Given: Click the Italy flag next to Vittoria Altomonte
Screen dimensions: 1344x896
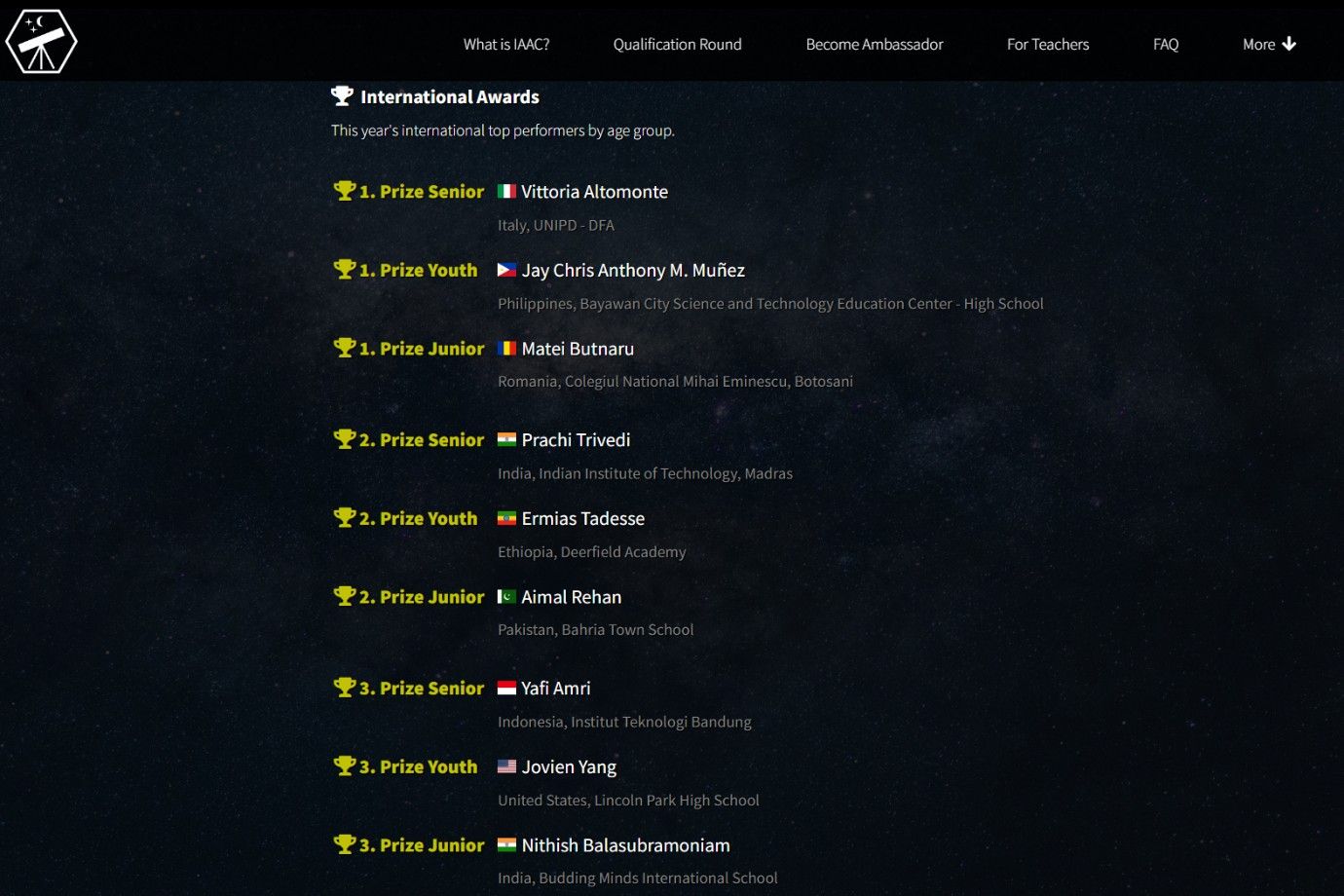Looking at the screenshot, I should [x=506, y=192].
